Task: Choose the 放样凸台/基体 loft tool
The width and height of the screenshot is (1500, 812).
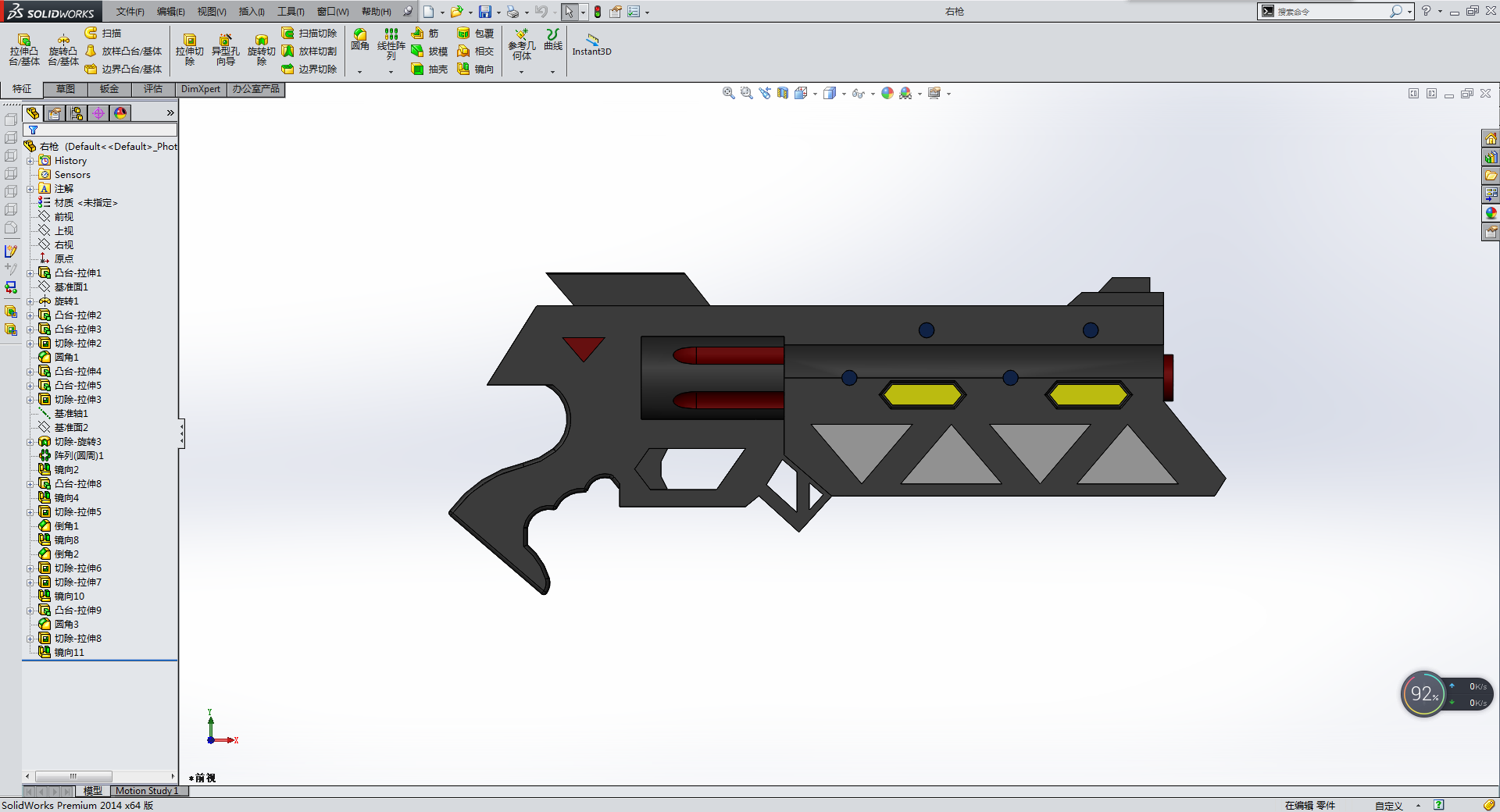Action: point(123,51)
